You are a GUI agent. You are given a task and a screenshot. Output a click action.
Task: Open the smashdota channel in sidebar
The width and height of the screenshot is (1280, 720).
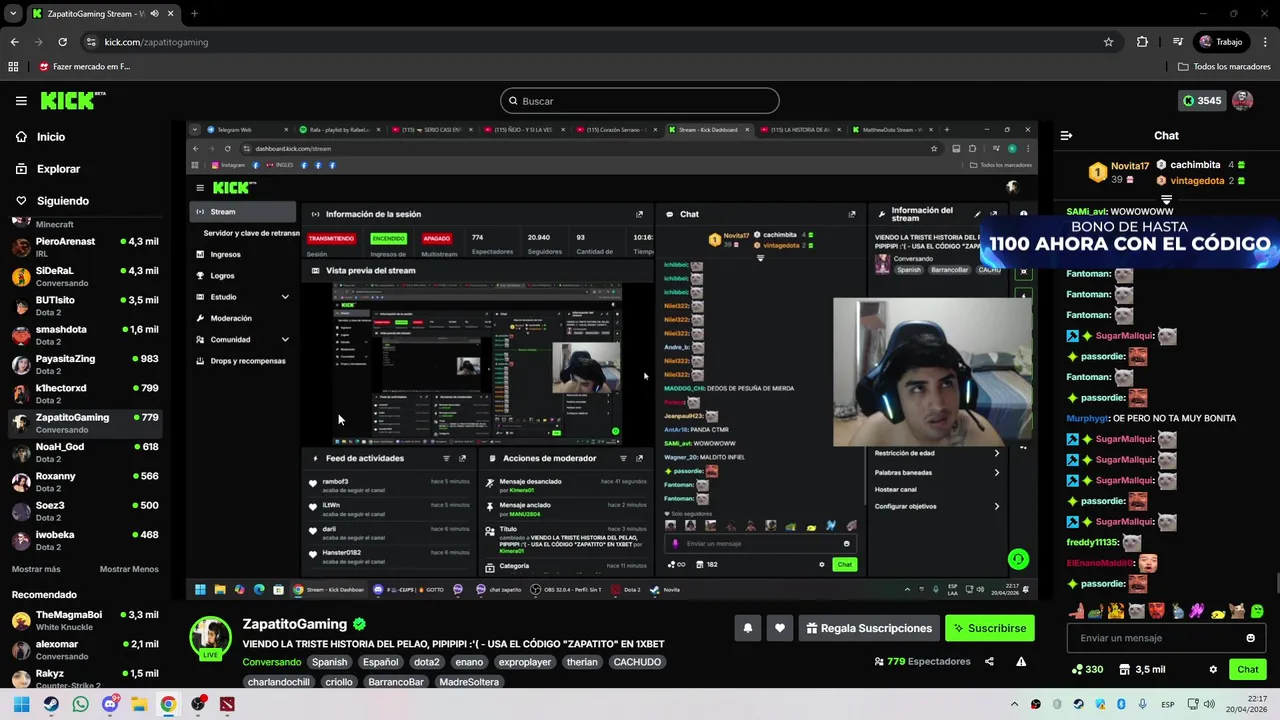86,334
